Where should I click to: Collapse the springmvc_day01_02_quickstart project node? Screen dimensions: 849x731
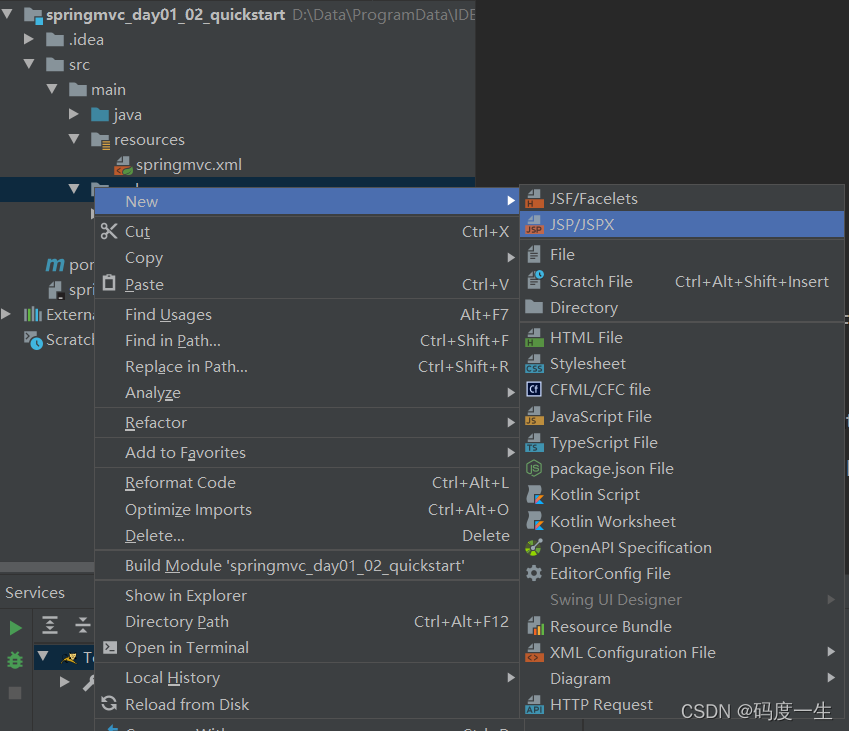[8, 14]
